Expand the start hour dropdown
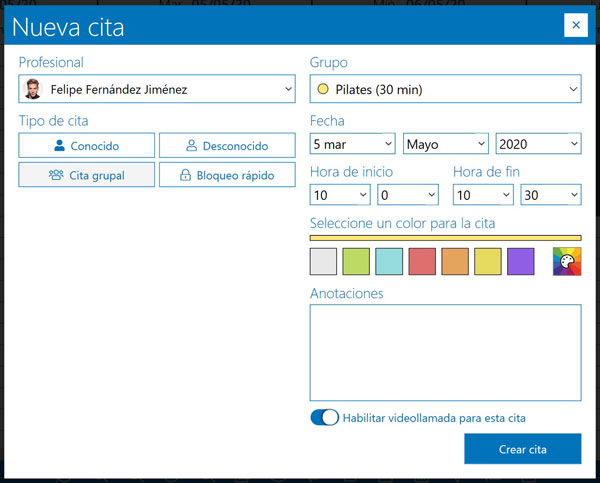The width and height of the screenshot is (600, 483). (x=340, y=194)
